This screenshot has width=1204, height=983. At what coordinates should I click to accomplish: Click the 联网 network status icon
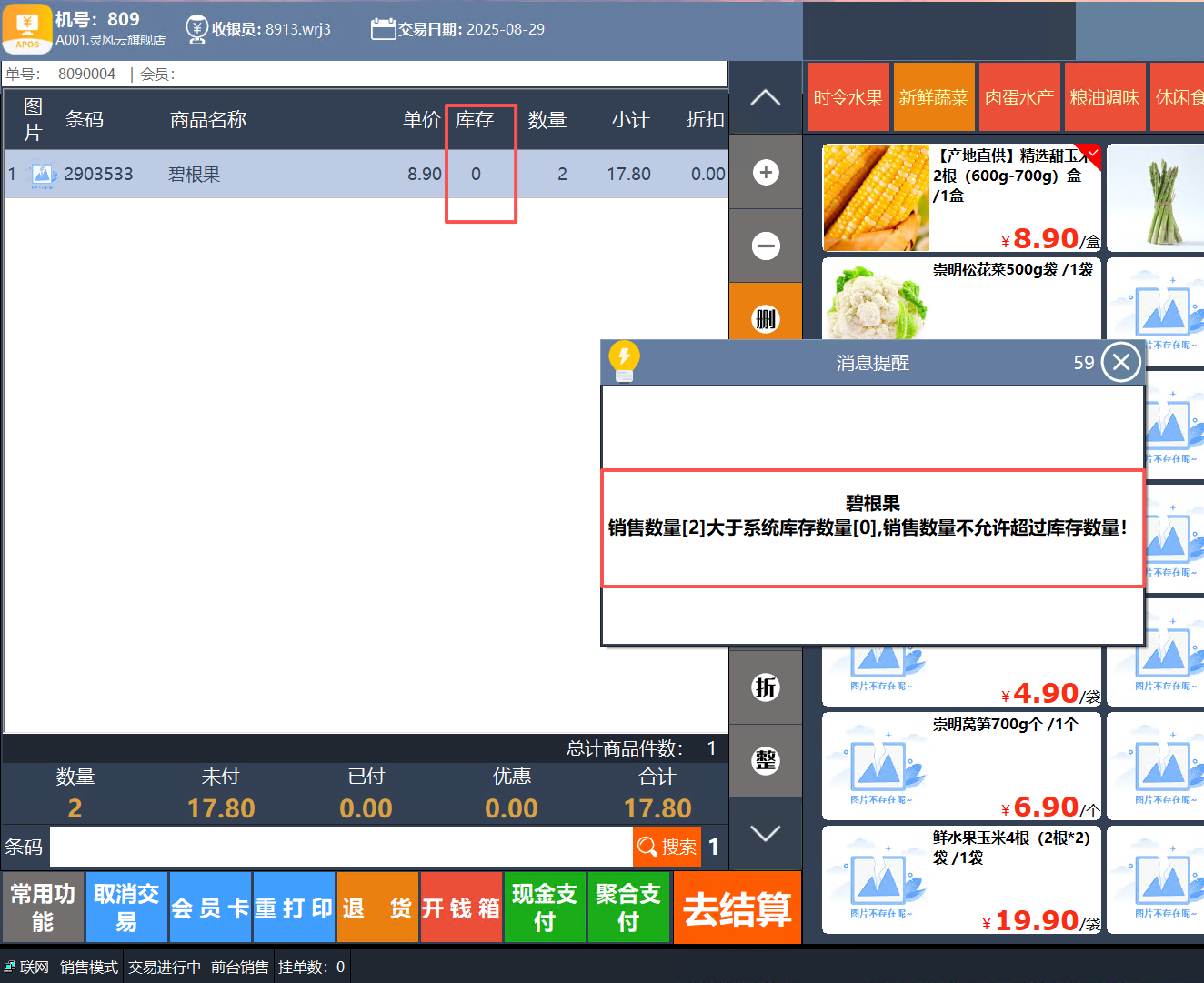pos(9,967)
